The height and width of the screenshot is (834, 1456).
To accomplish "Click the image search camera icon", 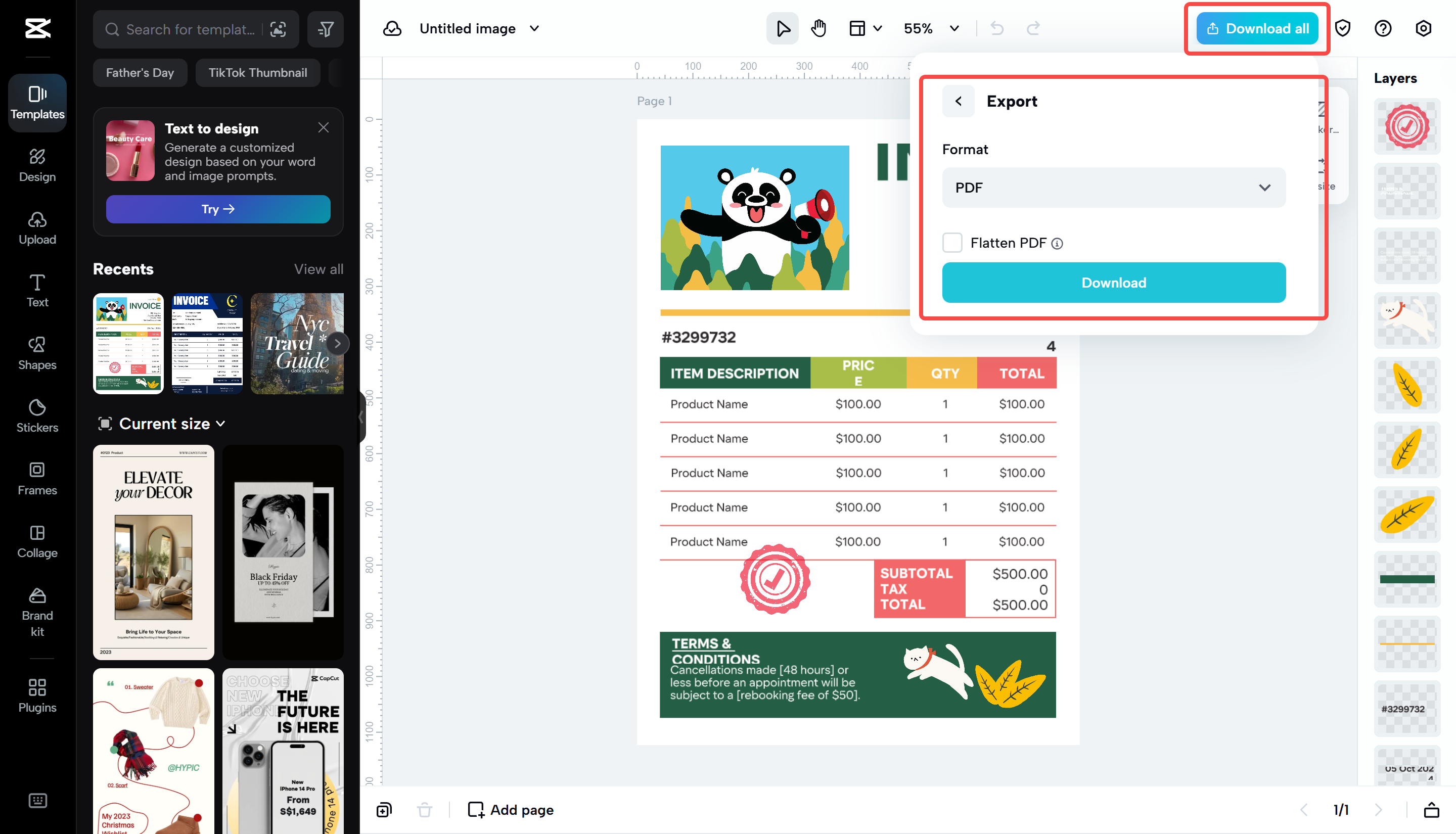I will 279,29.
